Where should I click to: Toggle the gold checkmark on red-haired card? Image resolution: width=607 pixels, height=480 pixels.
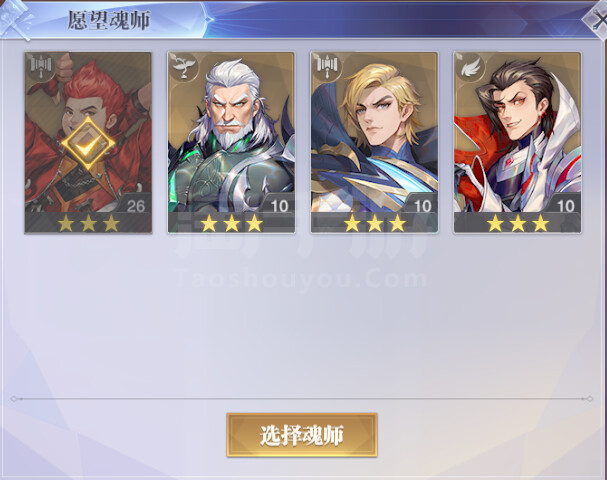coord(88,143)
